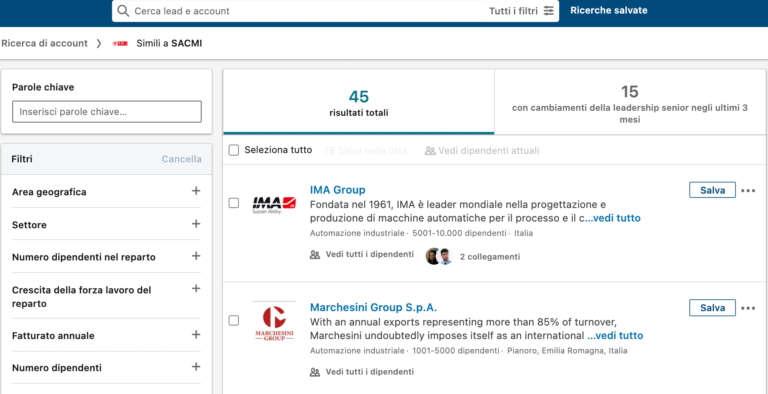Click IMA 5001-10.000 dipendenti text
This screenshot has height=394, width=768.
(459, 233)
